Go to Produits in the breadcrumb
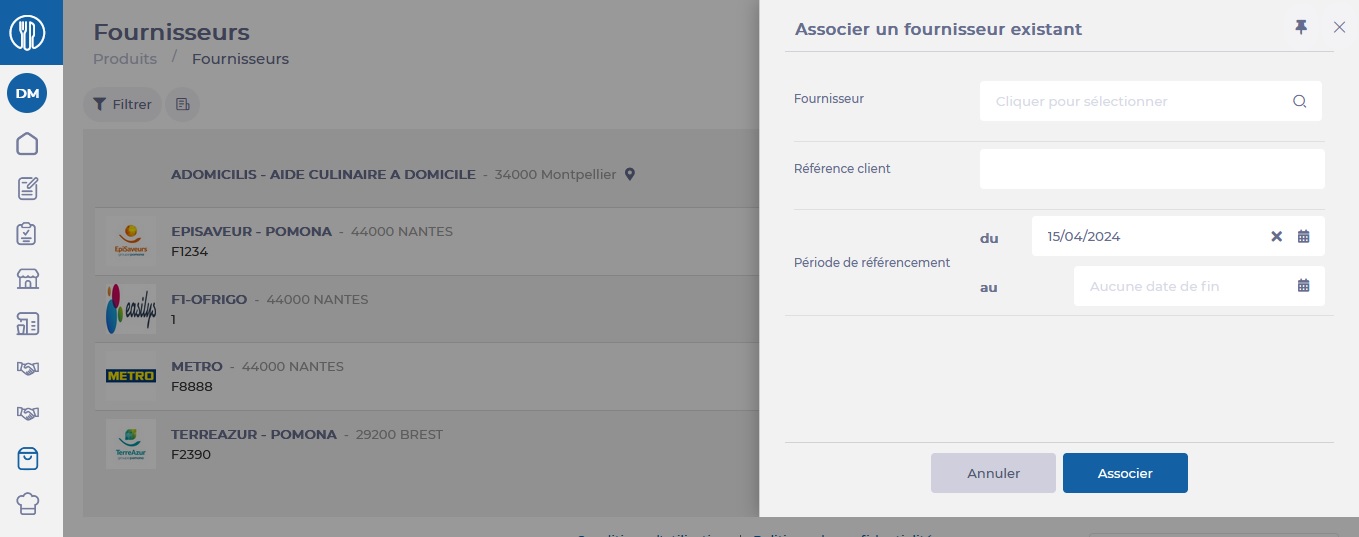This screenshot has height=537, width=1359. click(125, 59)
